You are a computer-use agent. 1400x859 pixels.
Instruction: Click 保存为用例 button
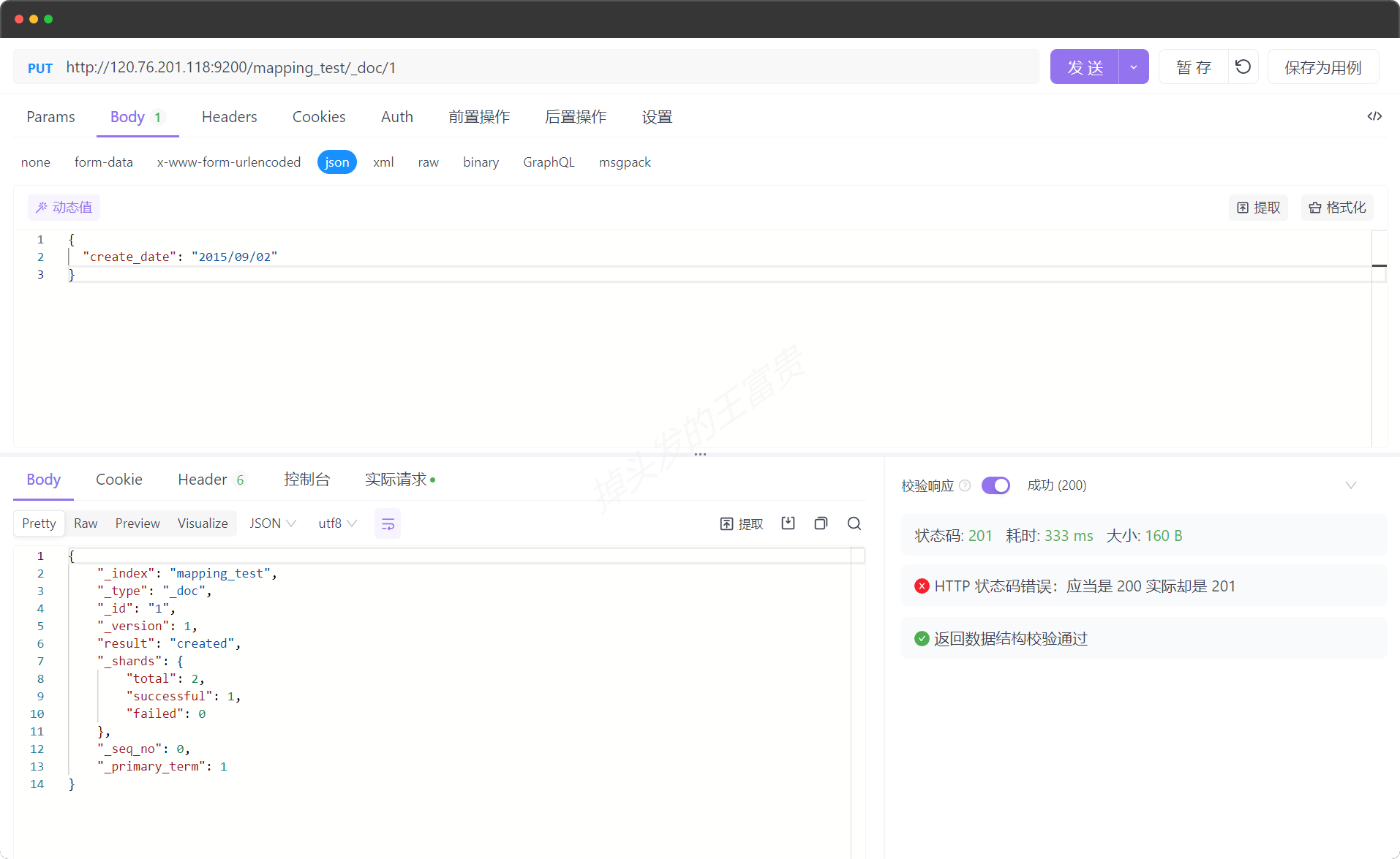coord(1323,67)
